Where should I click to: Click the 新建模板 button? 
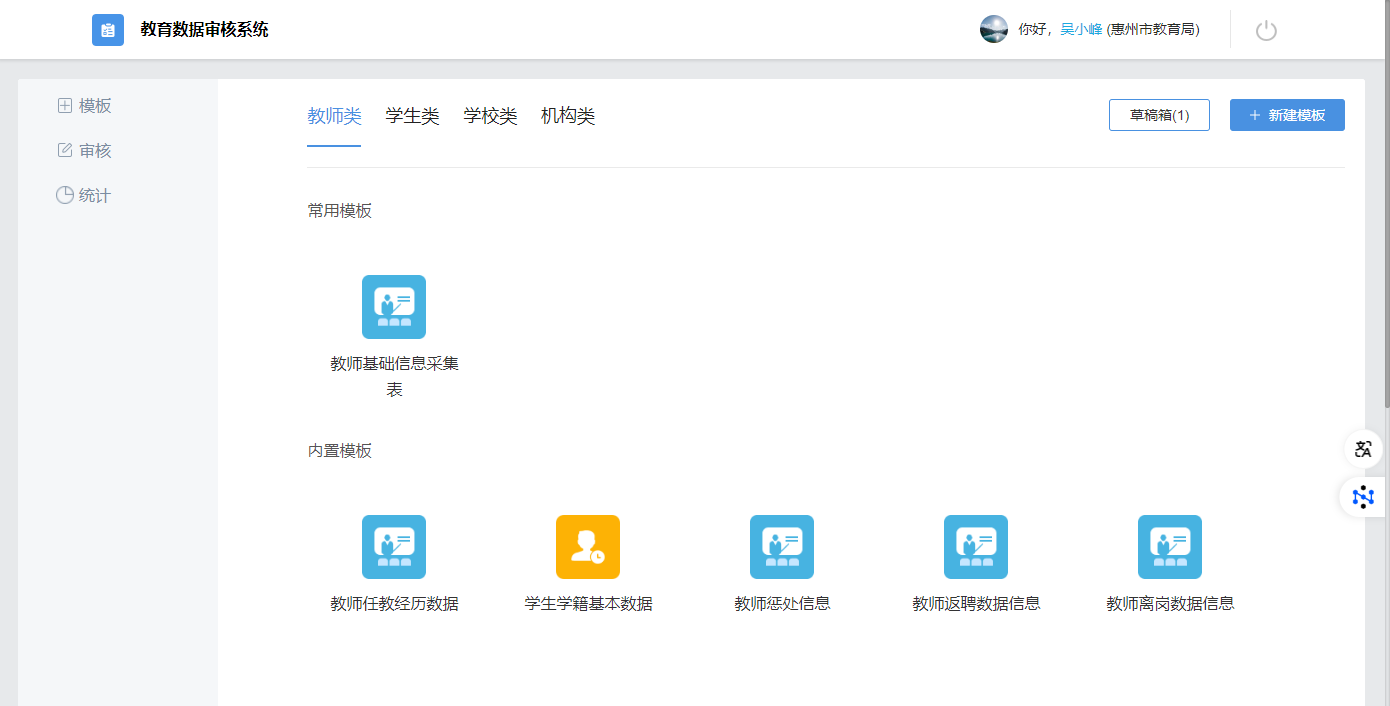pyautogui.click(x=1287, y=115)
